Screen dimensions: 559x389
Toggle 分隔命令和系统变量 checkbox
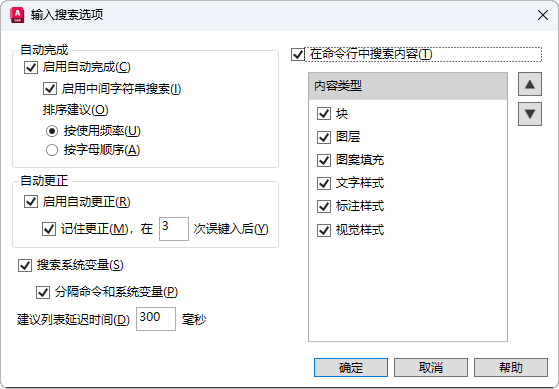tap(43, 292)
